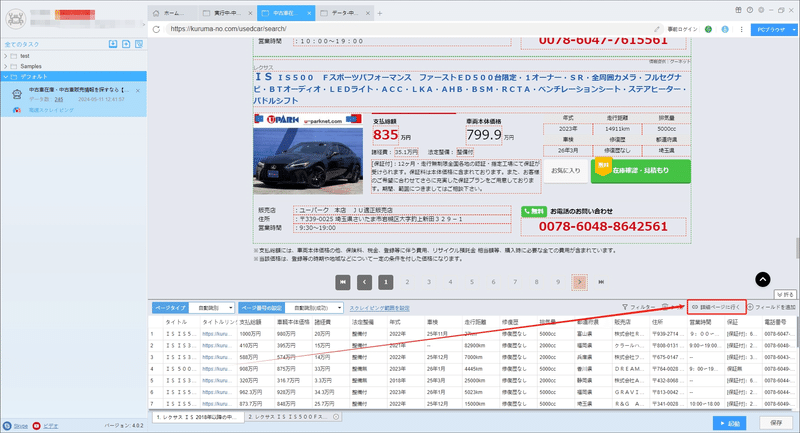This screenshot has height=433, width=800.
Task: Open the gift icon in the title bar
Action: [738, 10]
